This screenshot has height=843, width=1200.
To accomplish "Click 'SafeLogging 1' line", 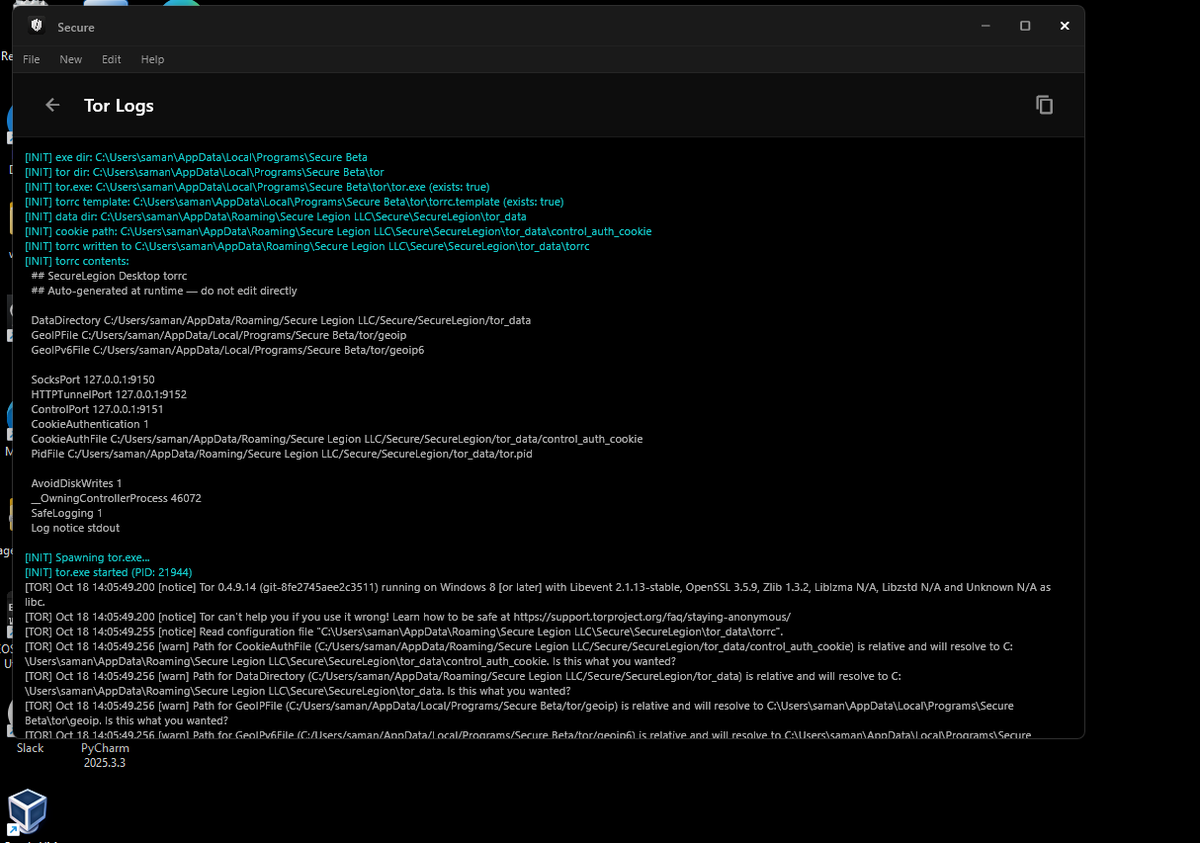I will pos(67,513).
